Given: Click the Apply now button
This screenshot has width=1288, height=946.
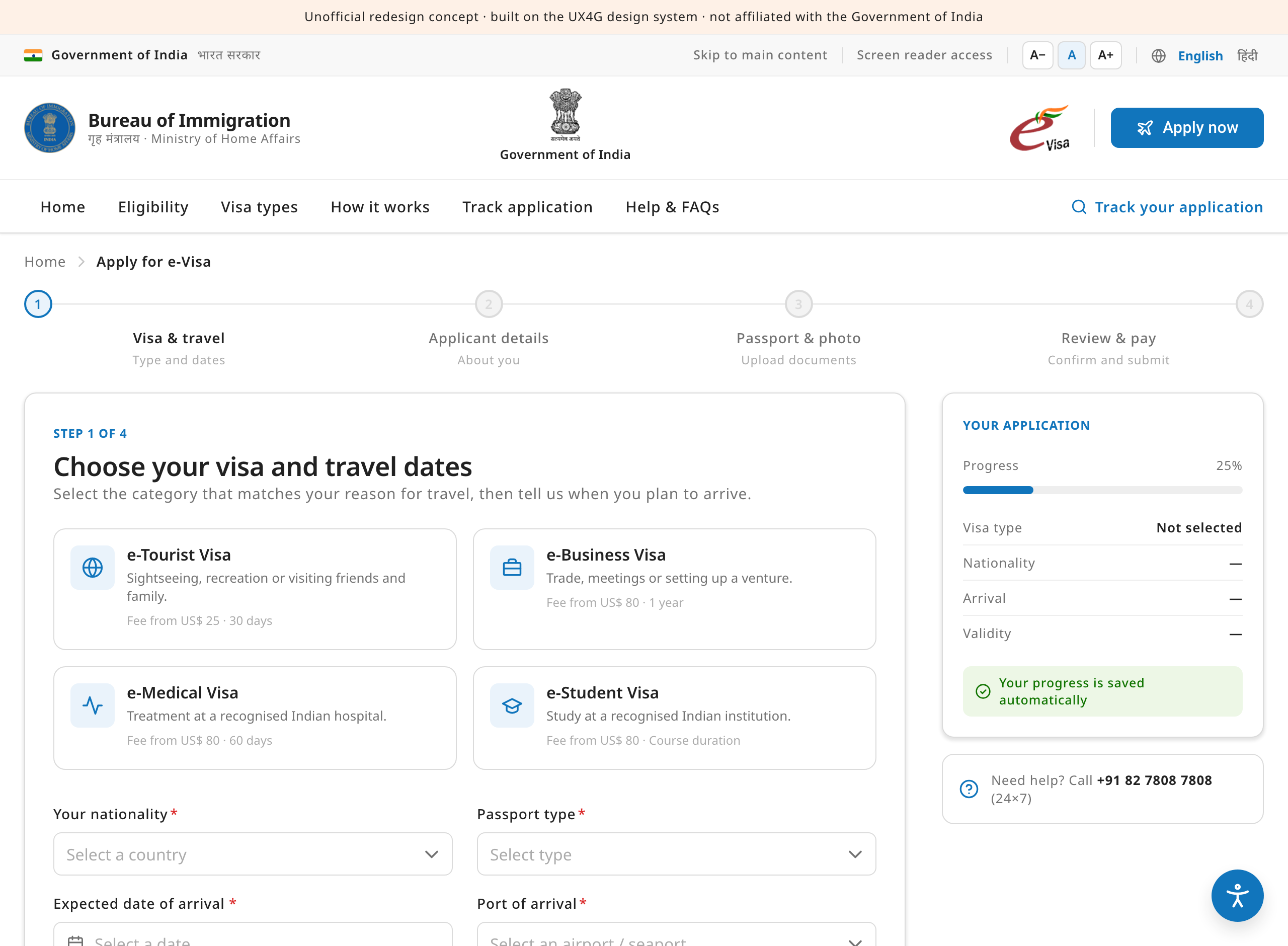Looking at the screenshot, I should [1187, 128].
